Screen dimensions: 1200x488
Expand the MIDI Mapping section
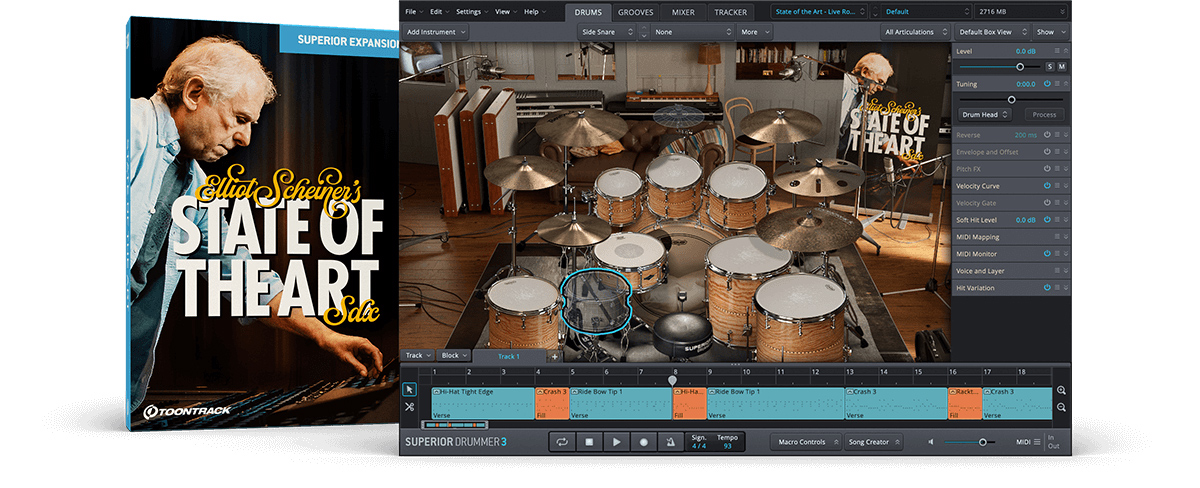point(1066,237)
